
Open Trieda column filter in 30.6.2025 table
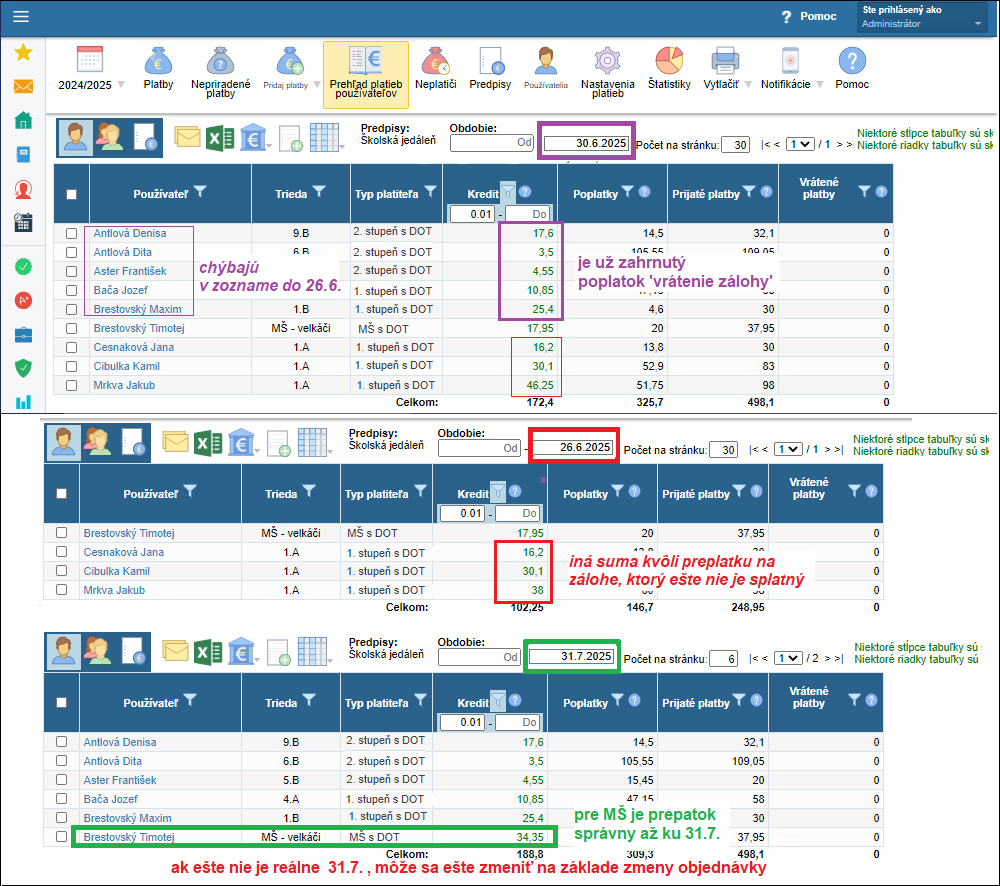point(319,191)
